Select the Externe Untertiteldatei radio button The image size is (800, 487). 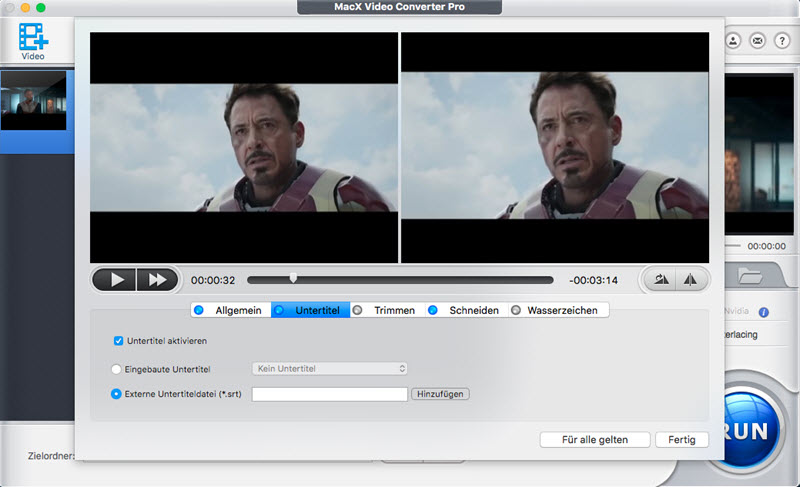116,394
